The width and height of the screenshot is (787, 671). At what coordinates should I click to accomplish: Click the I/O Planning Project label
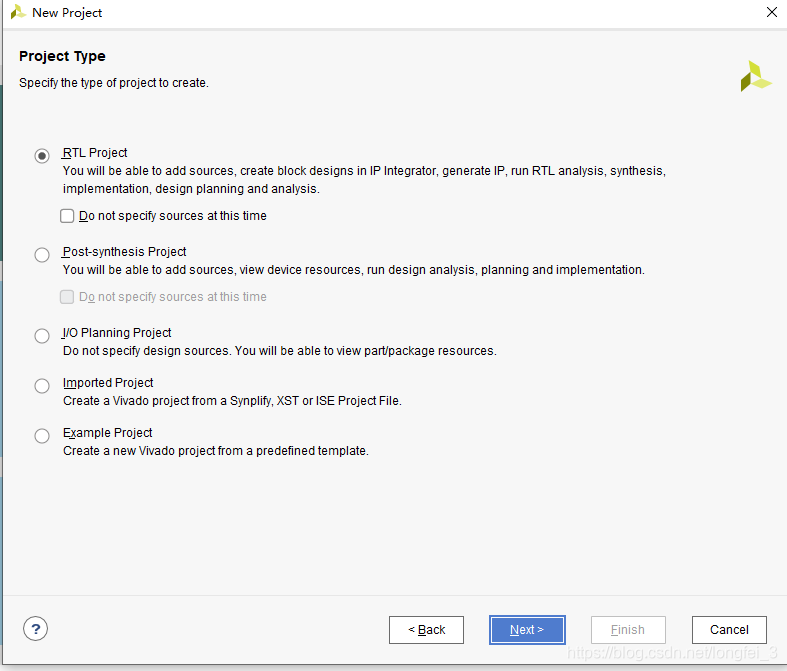(x=117, y=333)
